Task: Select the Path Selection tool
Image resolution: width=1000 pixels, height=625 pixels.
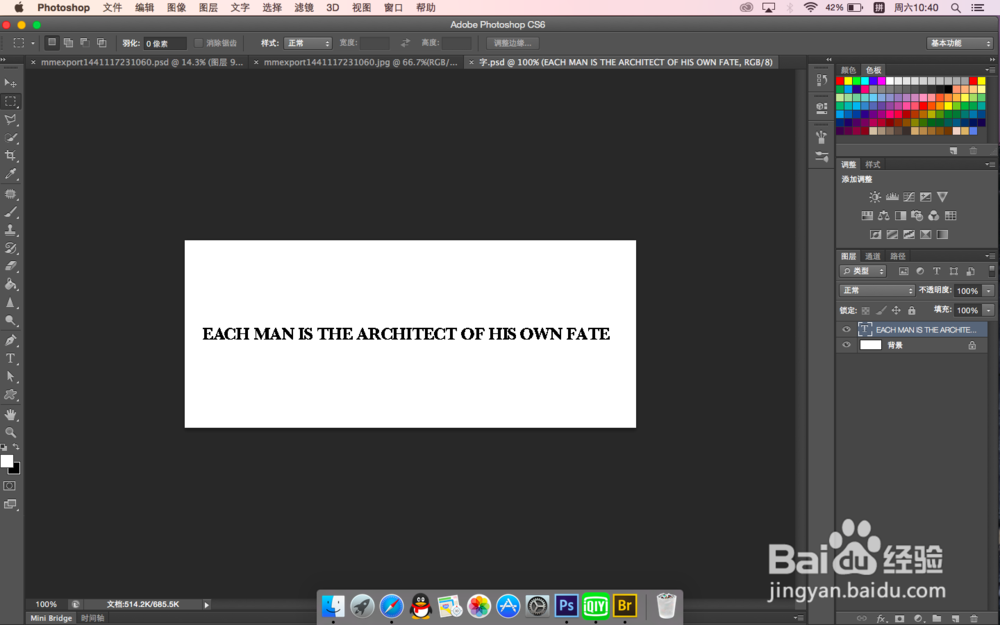Action: (11, 376)
